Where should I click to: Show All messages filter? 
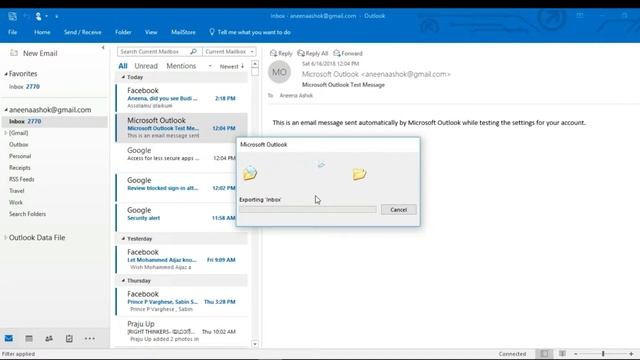[x=123, y=66]
